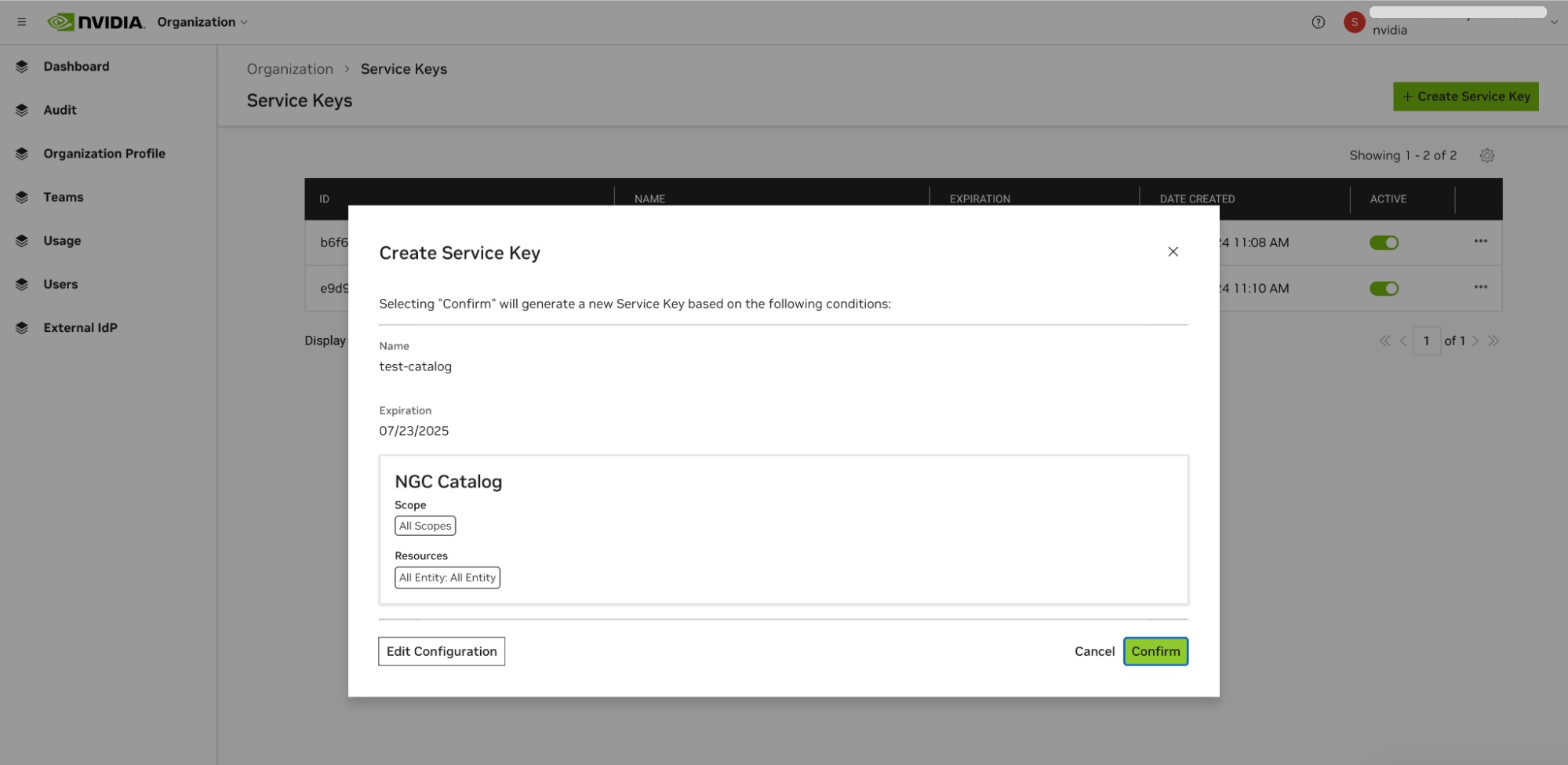Go to last page arrow

pos(1493,341)
